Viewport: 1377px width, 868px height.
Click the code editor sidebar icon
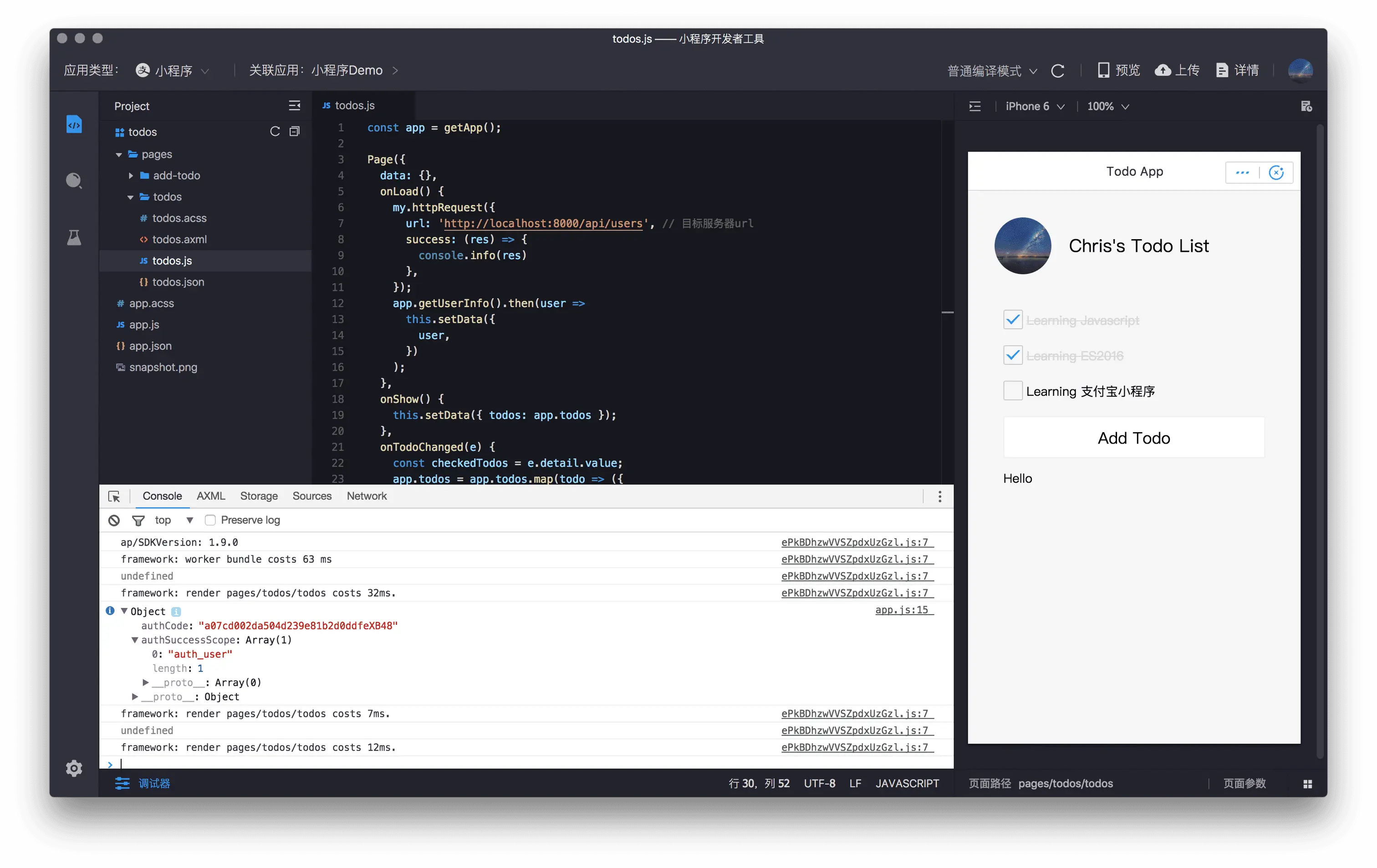pos(74,124)
